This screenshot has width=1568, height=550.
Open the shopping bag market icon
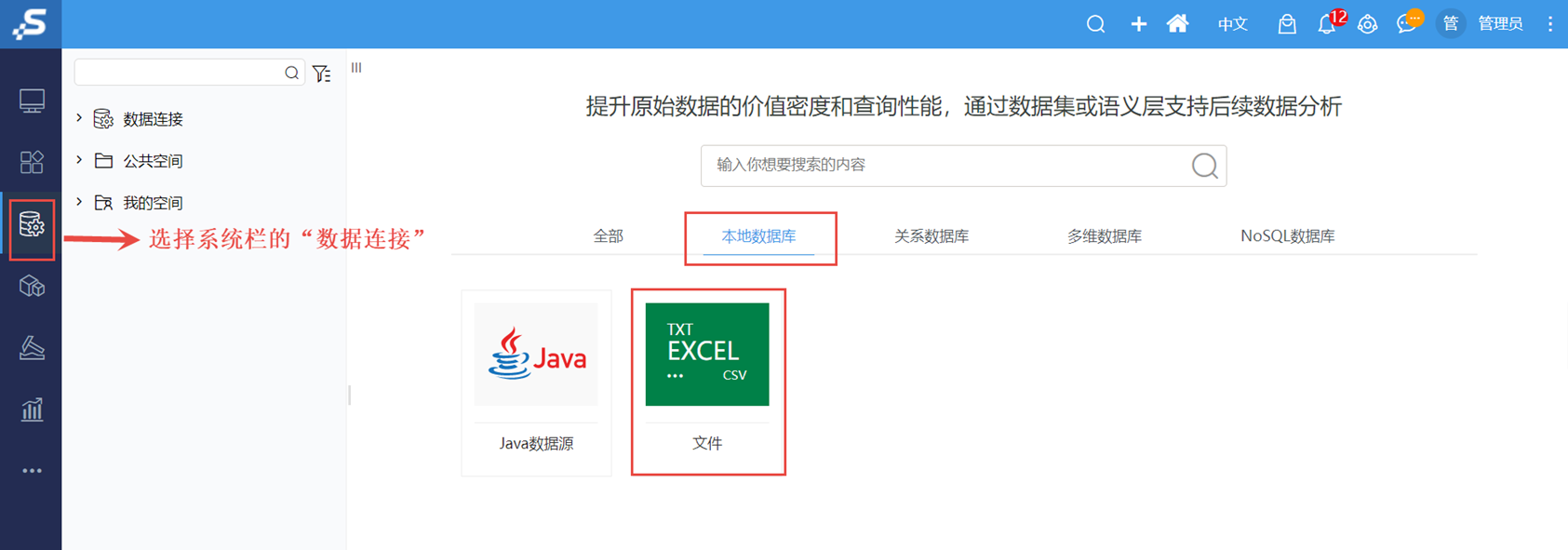(x=1287, y=24)
